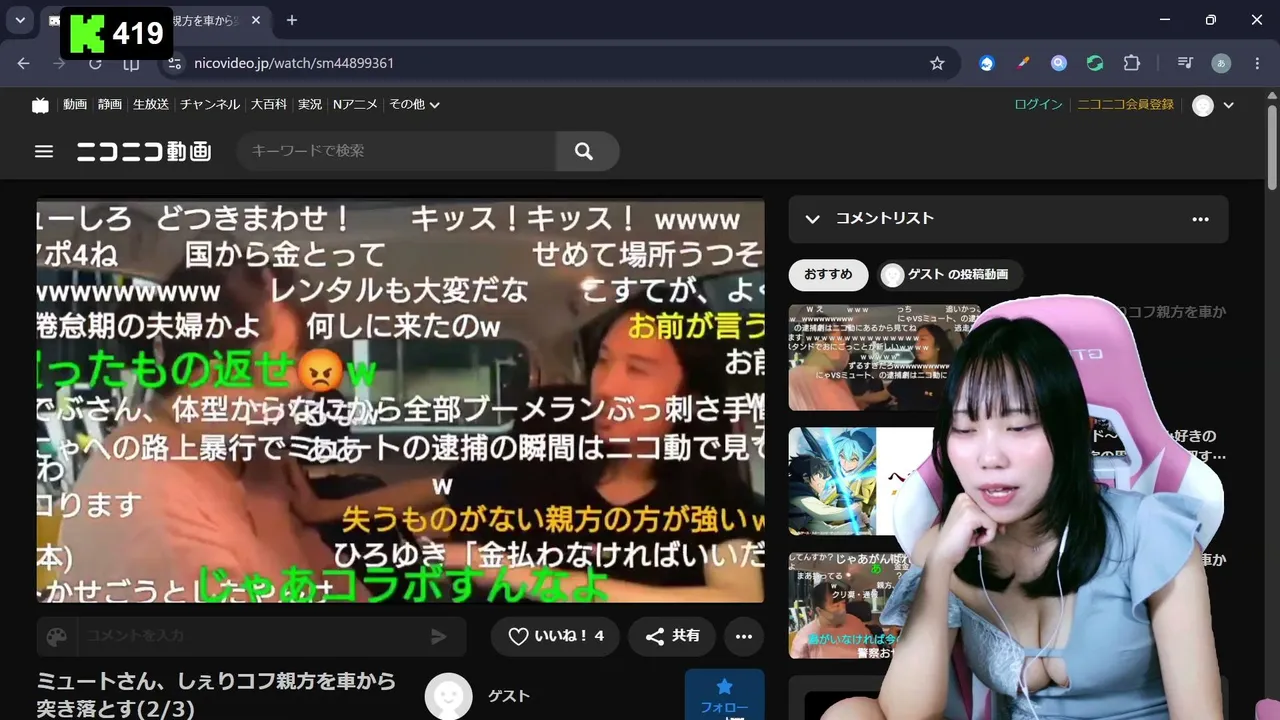
Task: Select the おすすめ tab
Action: click(828, 275)
